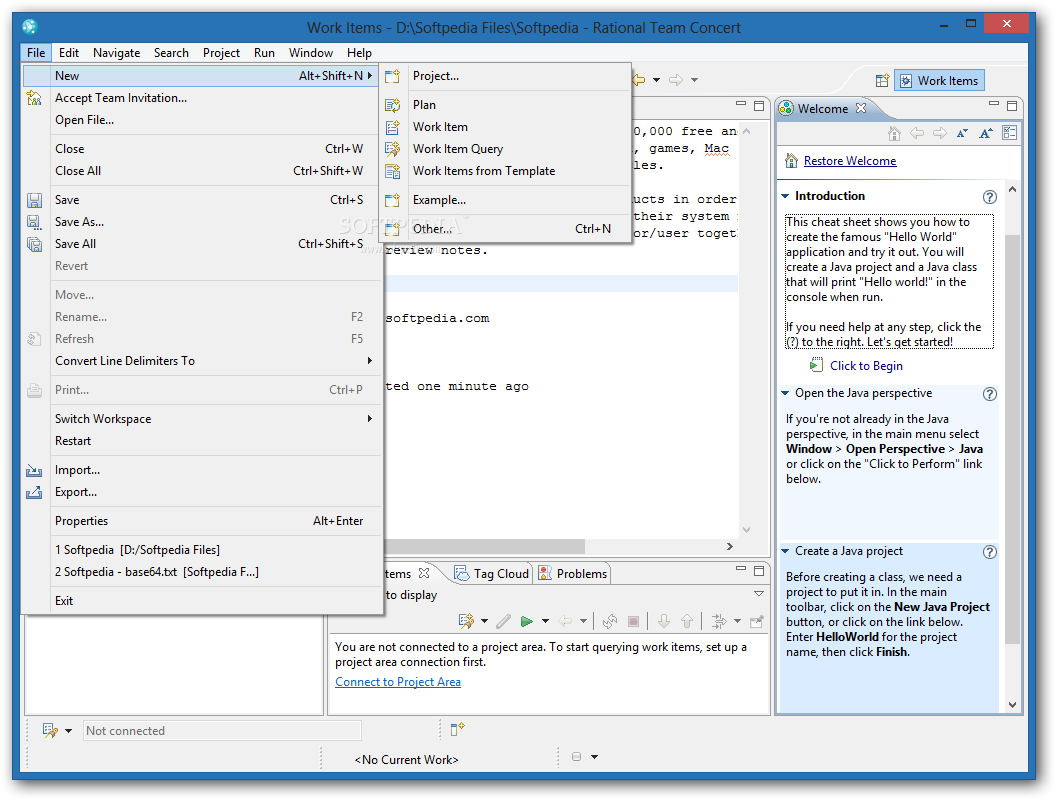
Task: Open help for Open the Java perspective
Action: (989, 394)
